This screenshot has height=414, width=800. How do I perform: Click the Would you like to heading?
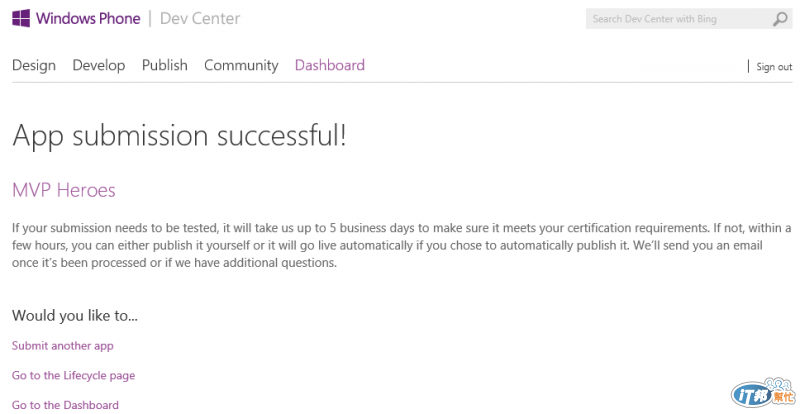pyautogui.click(x=75, y=316)
